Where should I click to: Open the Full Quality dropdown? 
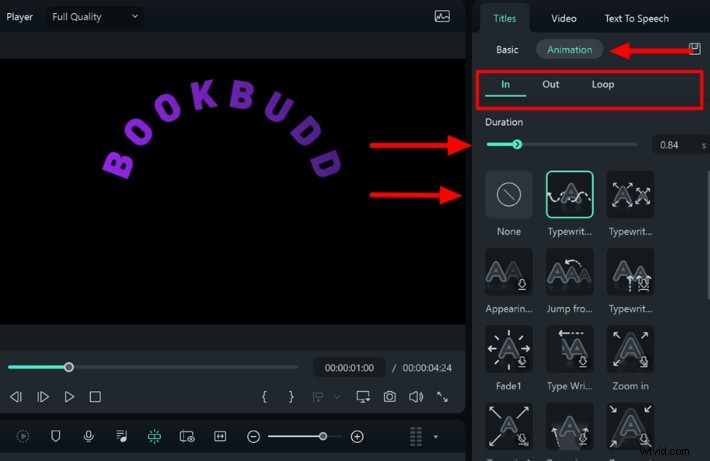point(95,17)
